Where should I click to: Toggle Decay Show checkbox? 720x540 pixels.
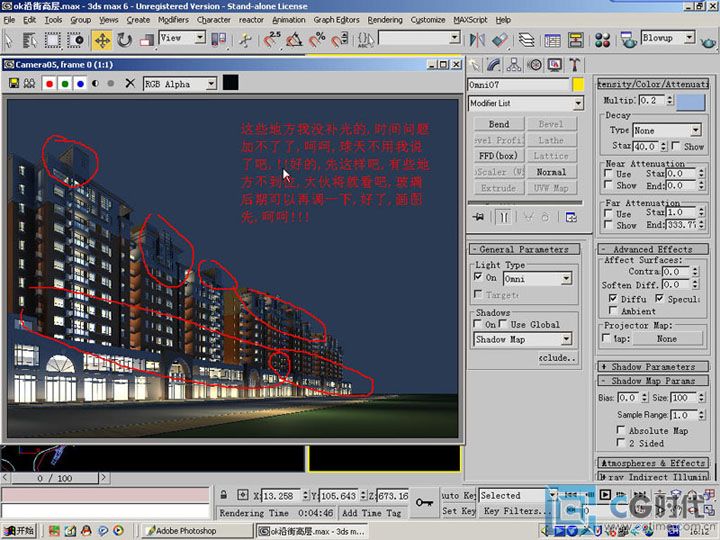click(675, 146)
